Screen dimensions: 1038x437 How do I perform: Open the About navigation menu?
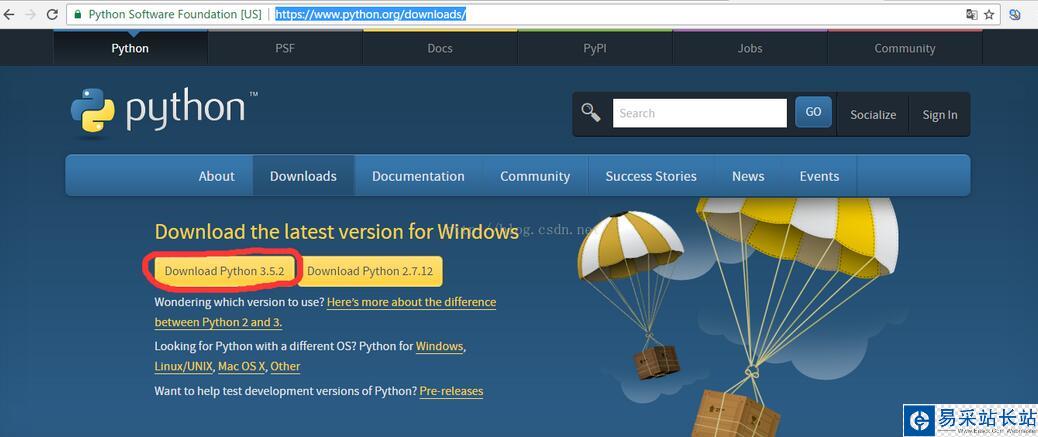[x=216, y=176]
